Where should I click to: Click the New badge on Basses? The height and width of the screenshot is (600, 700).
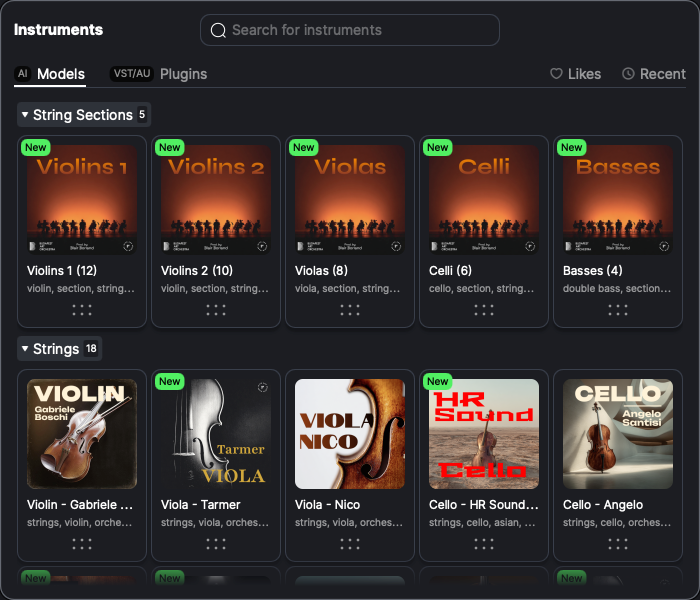(571, 147)
